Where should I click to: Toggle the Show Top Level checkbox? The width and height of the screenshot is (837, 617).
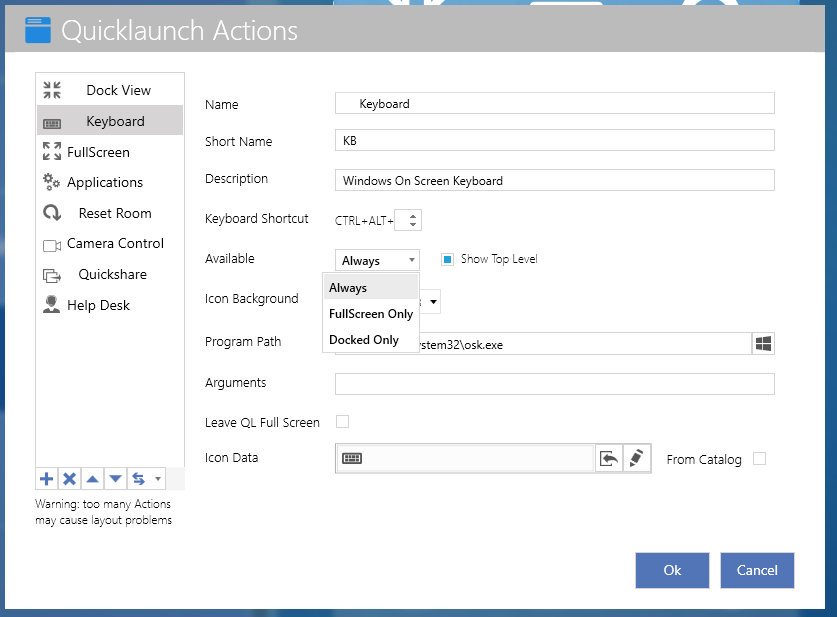pos(447,259)
